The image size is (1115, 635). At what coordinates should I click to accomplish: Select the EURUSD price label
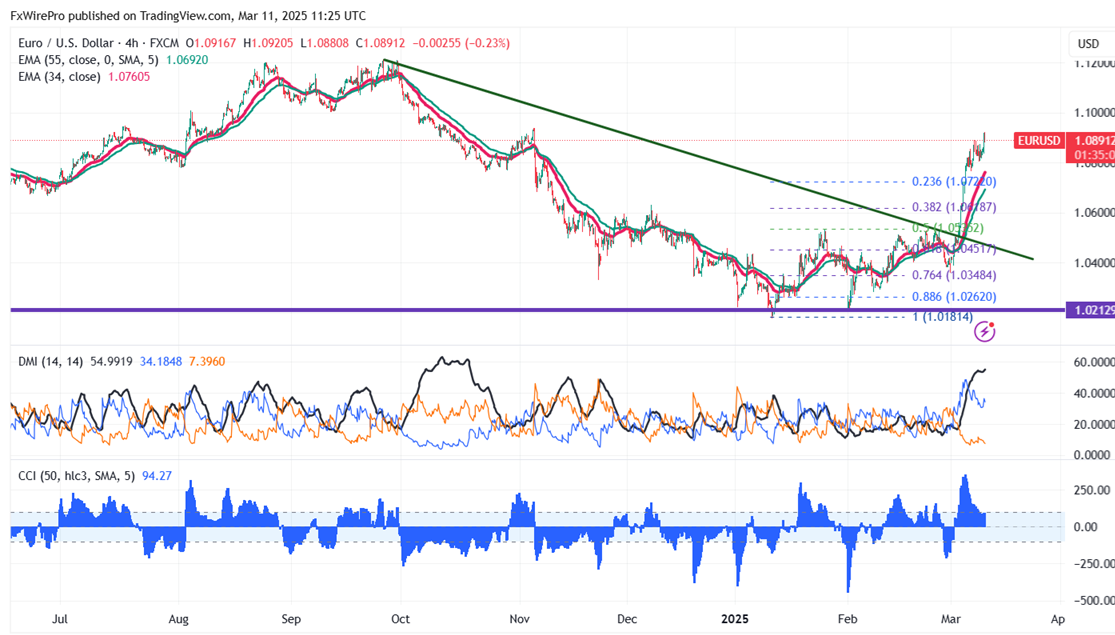tap(1039, 141)
